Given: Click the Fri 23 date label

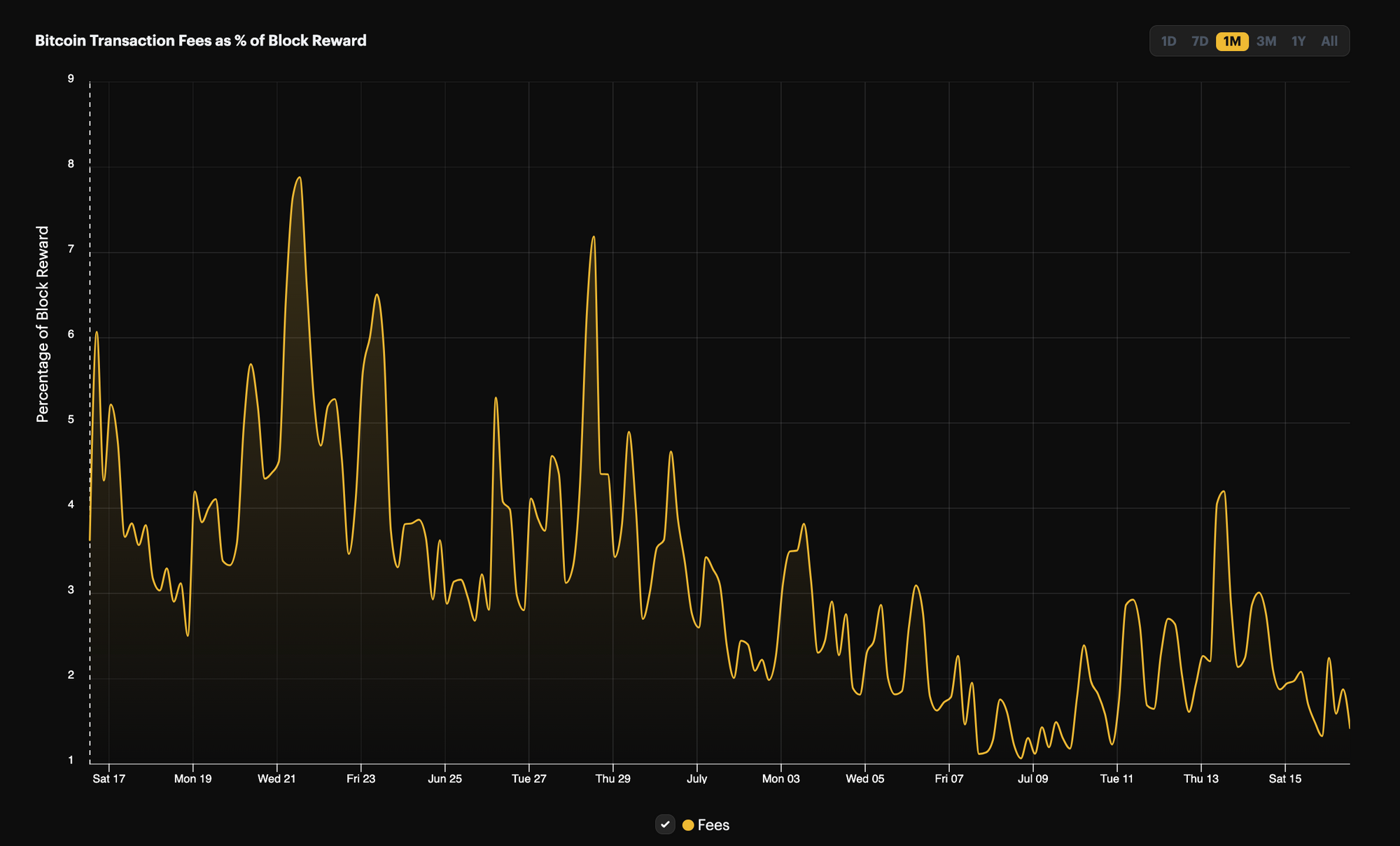Looking at the screenshot, I should [361, 779].
